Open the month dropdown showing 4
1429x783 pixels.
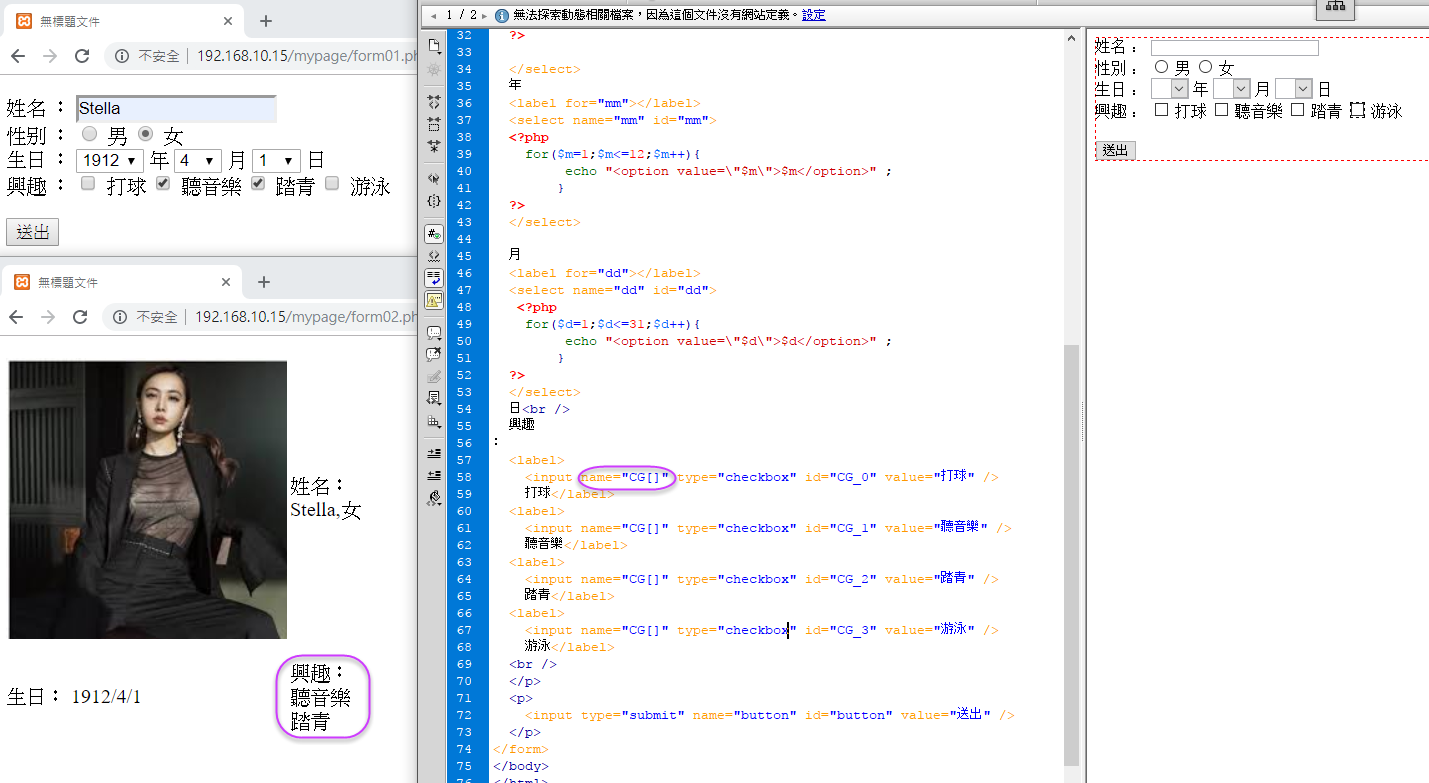click(197, 160)
